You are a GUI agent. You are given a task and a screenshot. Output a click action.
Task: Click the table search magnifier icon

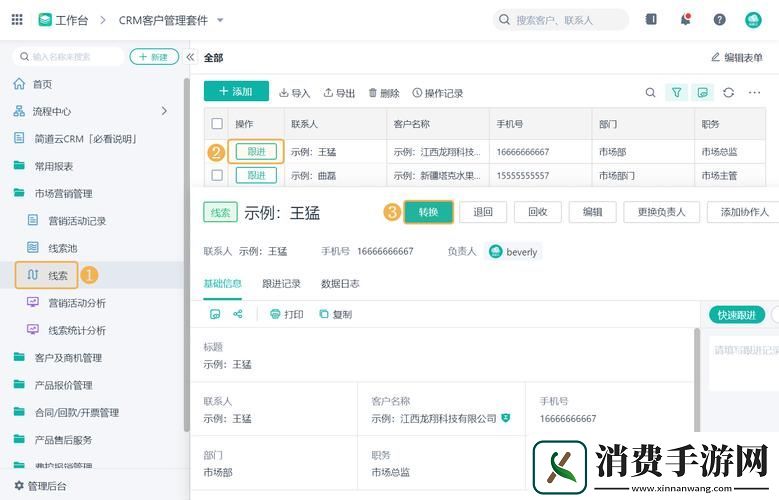coord(650,92)
